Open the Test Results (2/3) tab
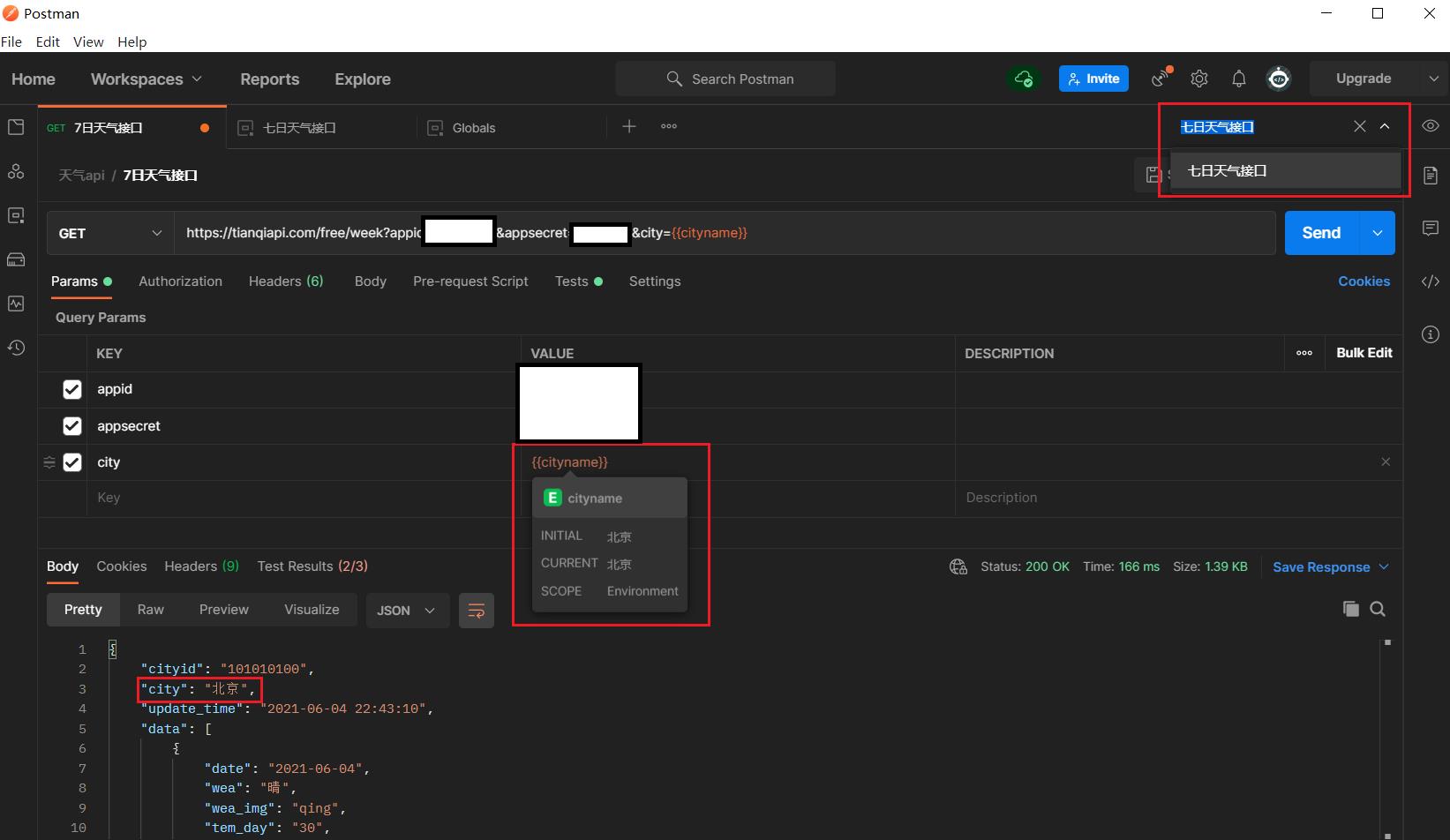Image resolution: width=1450 pixels, height=840 pixels. point(312,566)
